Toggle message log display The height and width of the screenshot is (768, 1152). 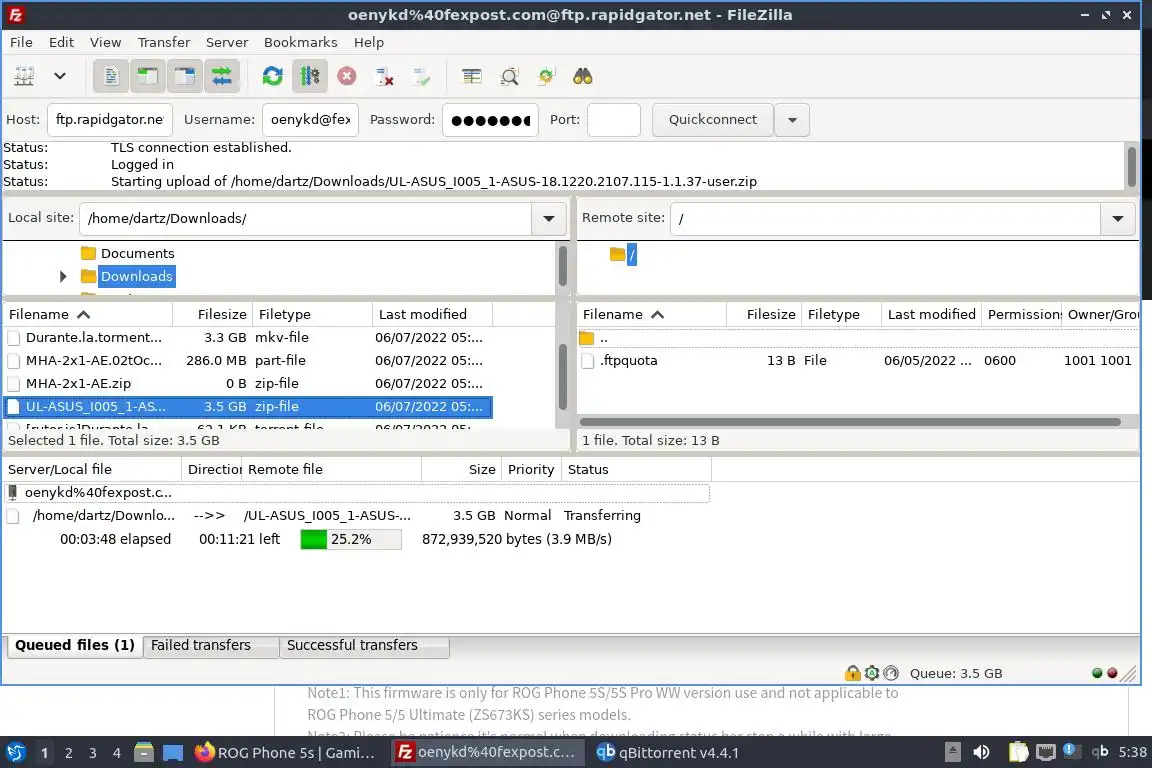pyautogui.click(x=111, y=76)
